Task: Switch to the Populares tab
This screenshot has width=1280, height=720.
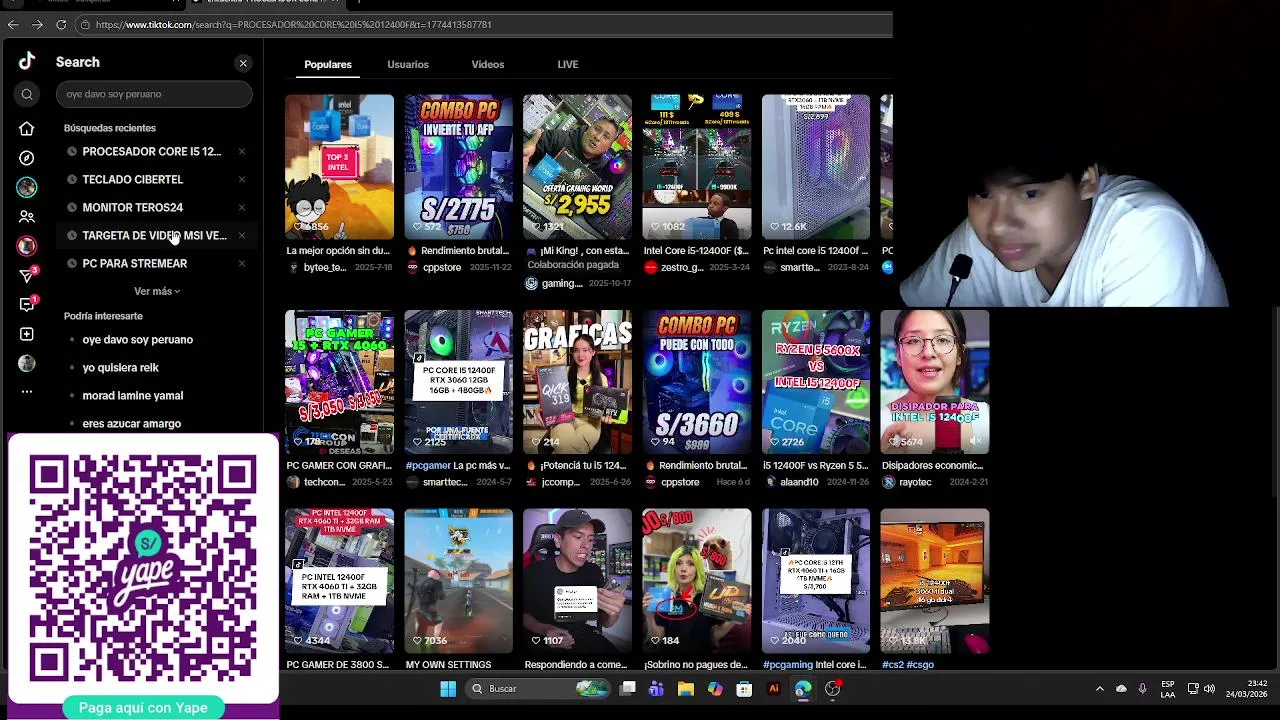Action: [x=328, y=64]
